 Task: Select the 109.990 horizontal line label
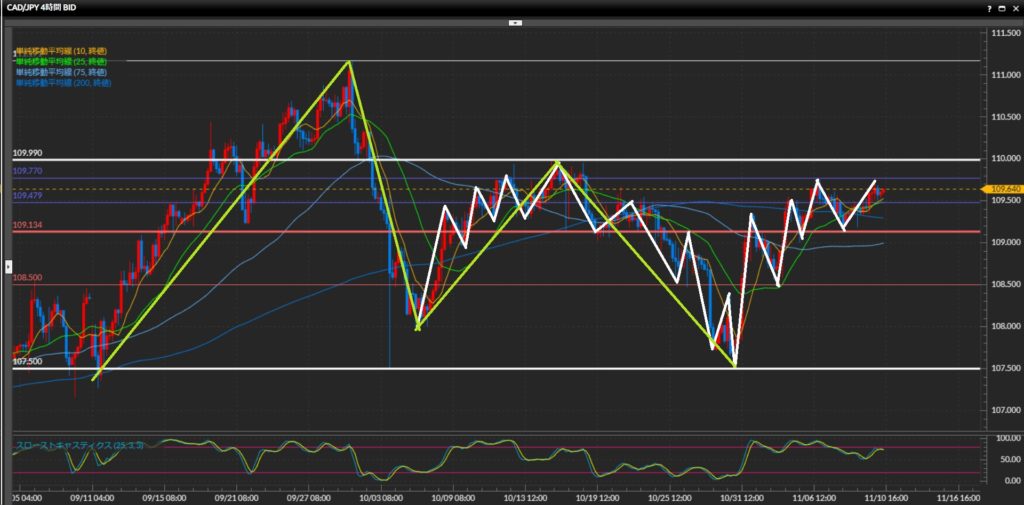[28, 153]
